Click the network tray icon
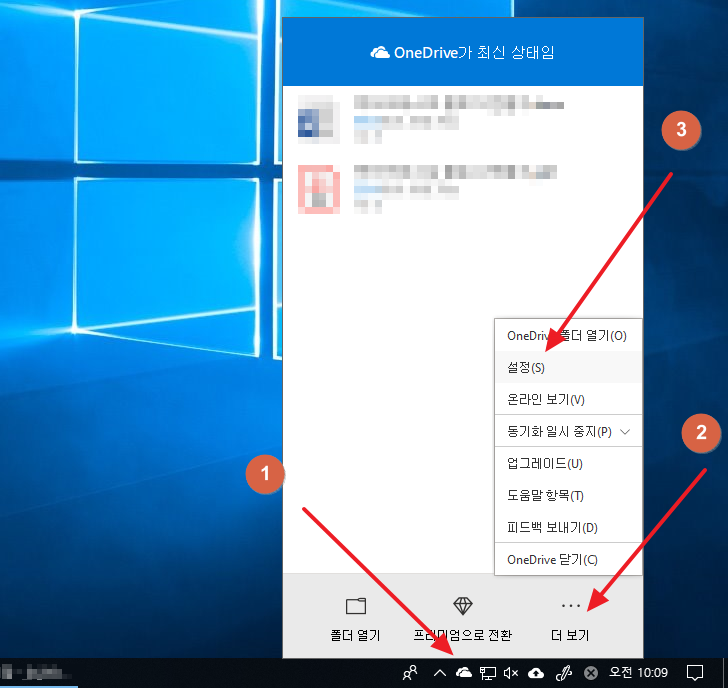 pyautogui.click(x=488, y=673)
